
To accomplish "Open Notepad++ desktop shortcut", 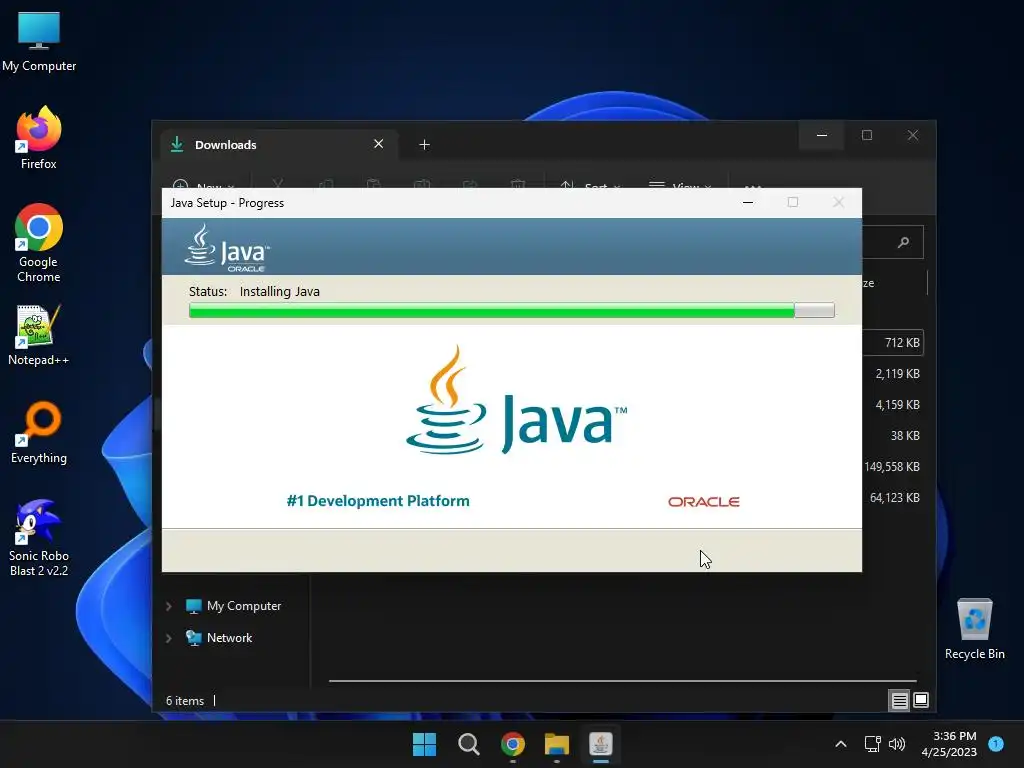I will click(x=39, y=336).
